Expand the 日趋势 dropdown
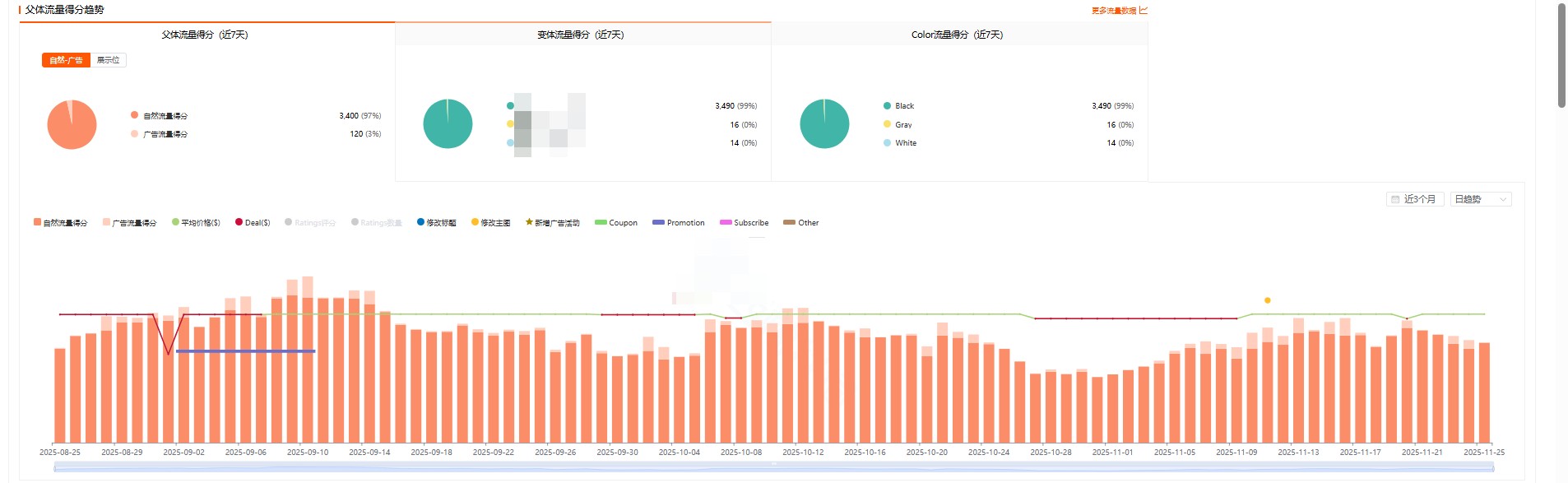The image size is (1568, 483). coord(1480,199)
